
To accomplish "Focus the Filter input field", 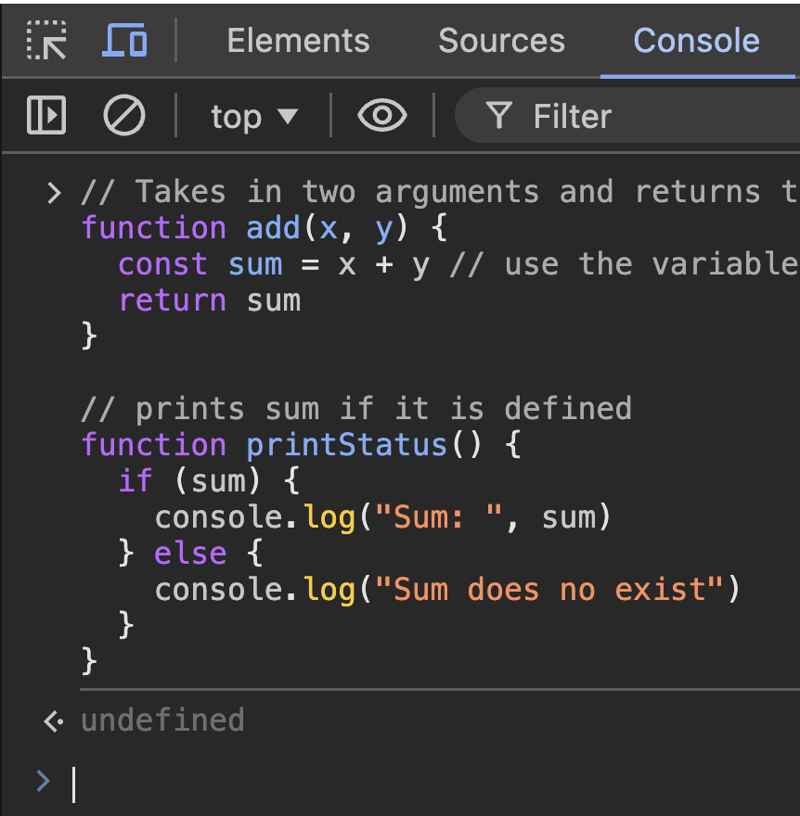I will coord(627,116).
